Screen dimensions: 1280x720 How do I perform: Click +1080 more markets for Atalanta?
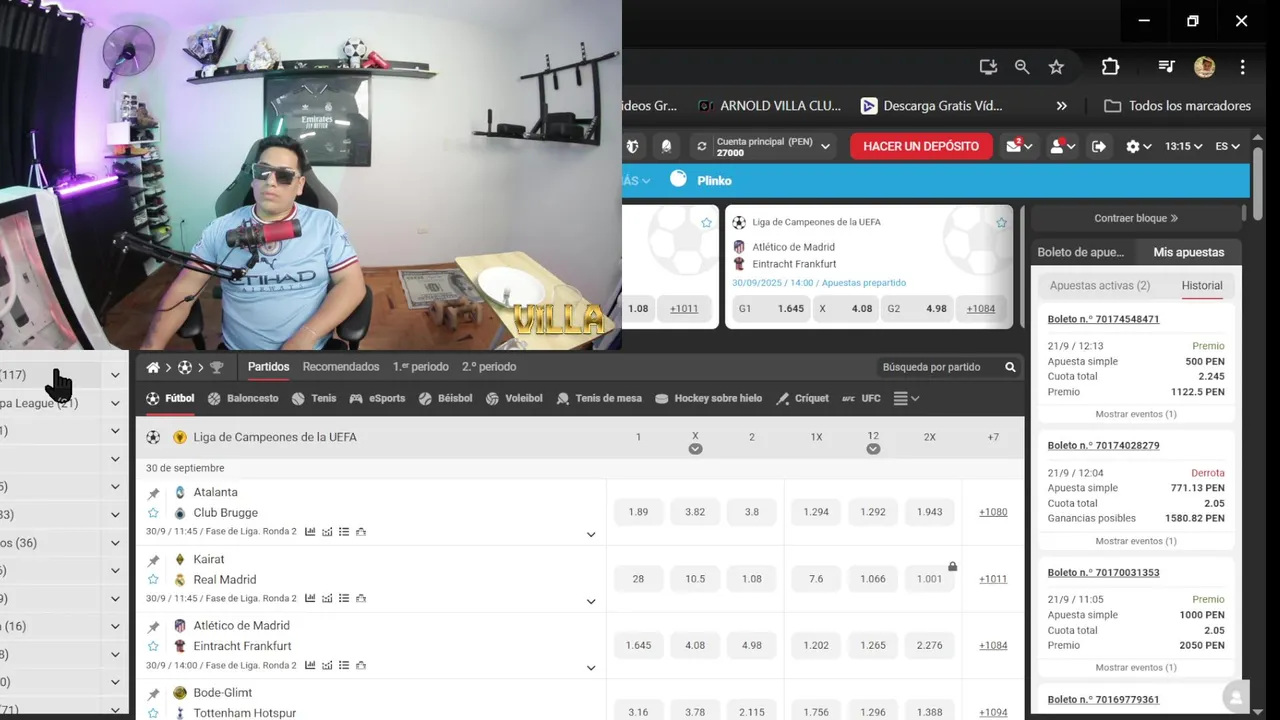(x=993, y=512)
